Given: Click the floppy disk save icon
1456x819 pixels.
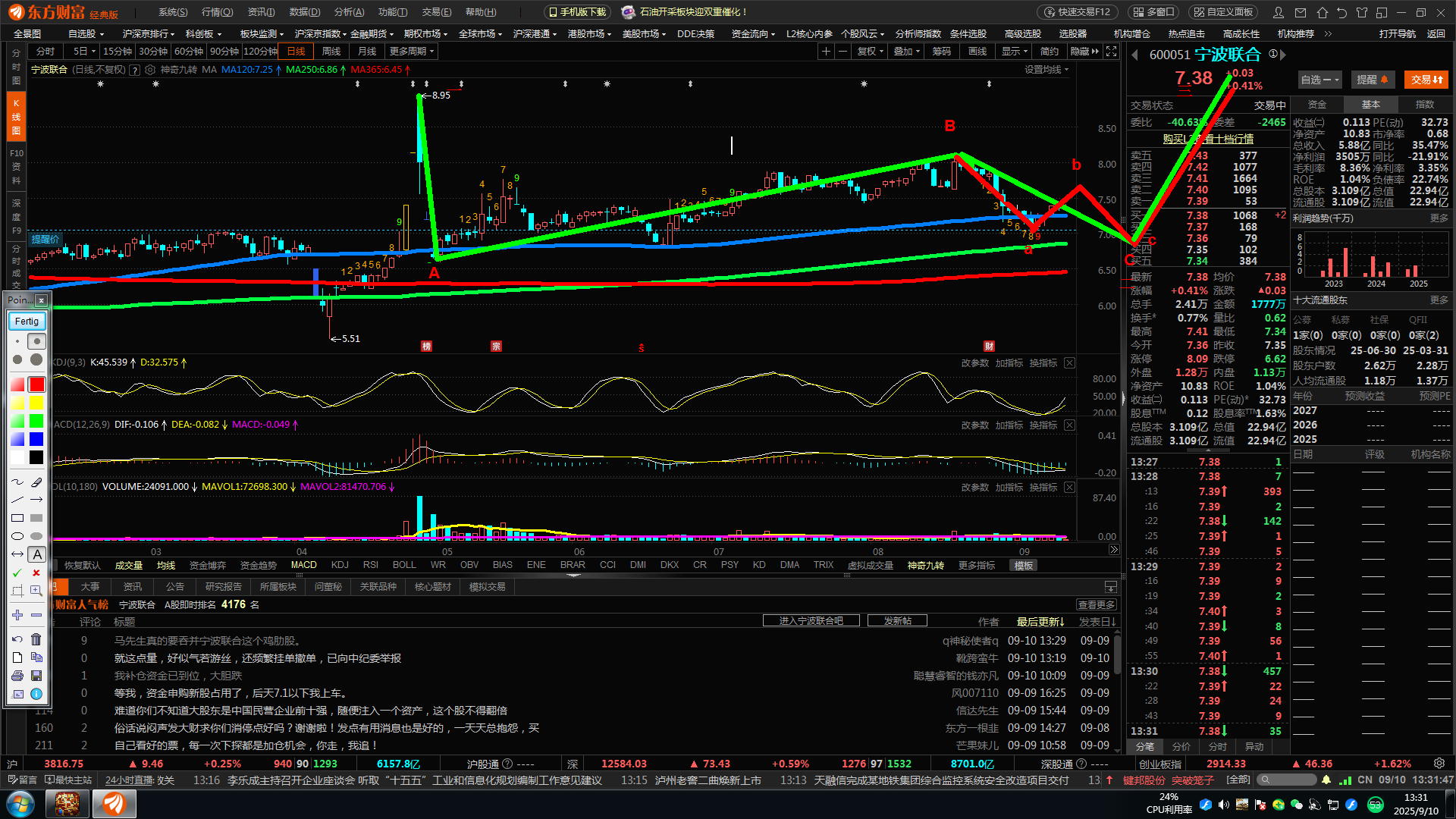Looking at the screenshot, I should coord(36,676).
